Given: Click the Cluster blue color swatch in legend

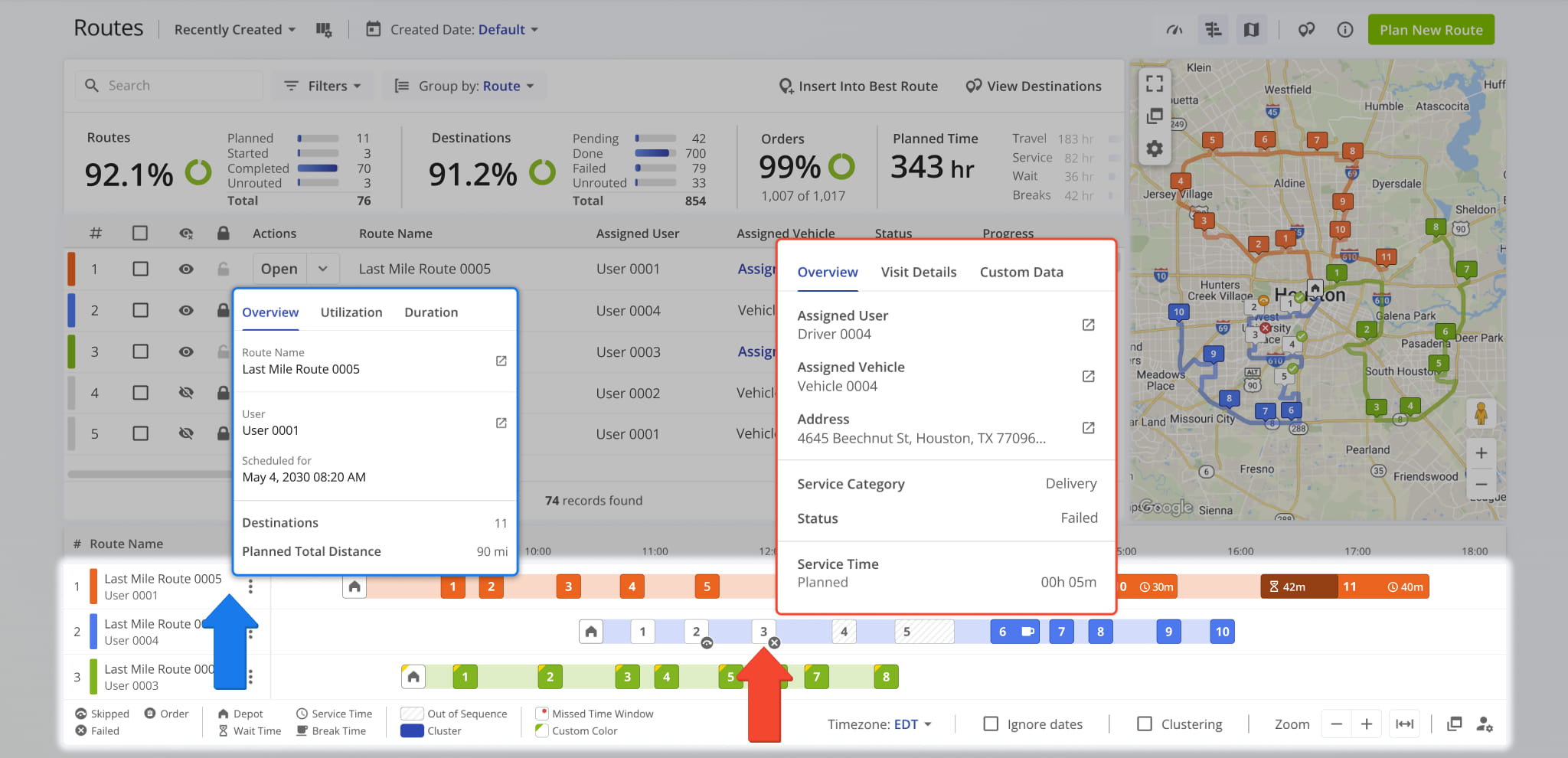Looking at the screenshot, I should click(x=412, y=731).
